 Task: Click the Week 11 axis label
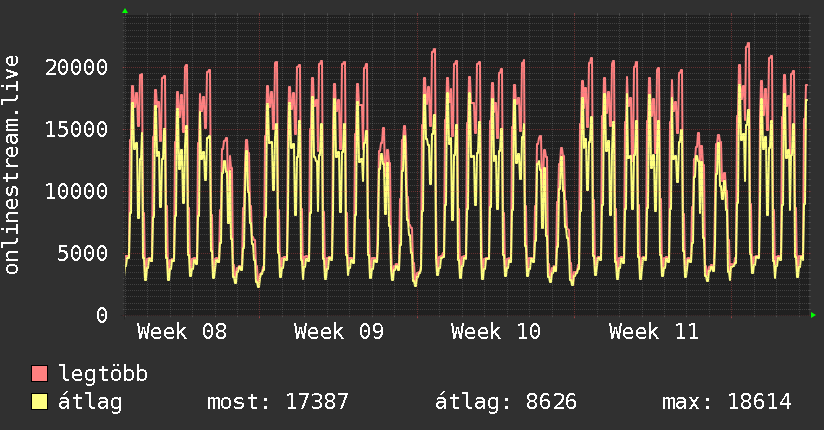click(x=654, y=332)
